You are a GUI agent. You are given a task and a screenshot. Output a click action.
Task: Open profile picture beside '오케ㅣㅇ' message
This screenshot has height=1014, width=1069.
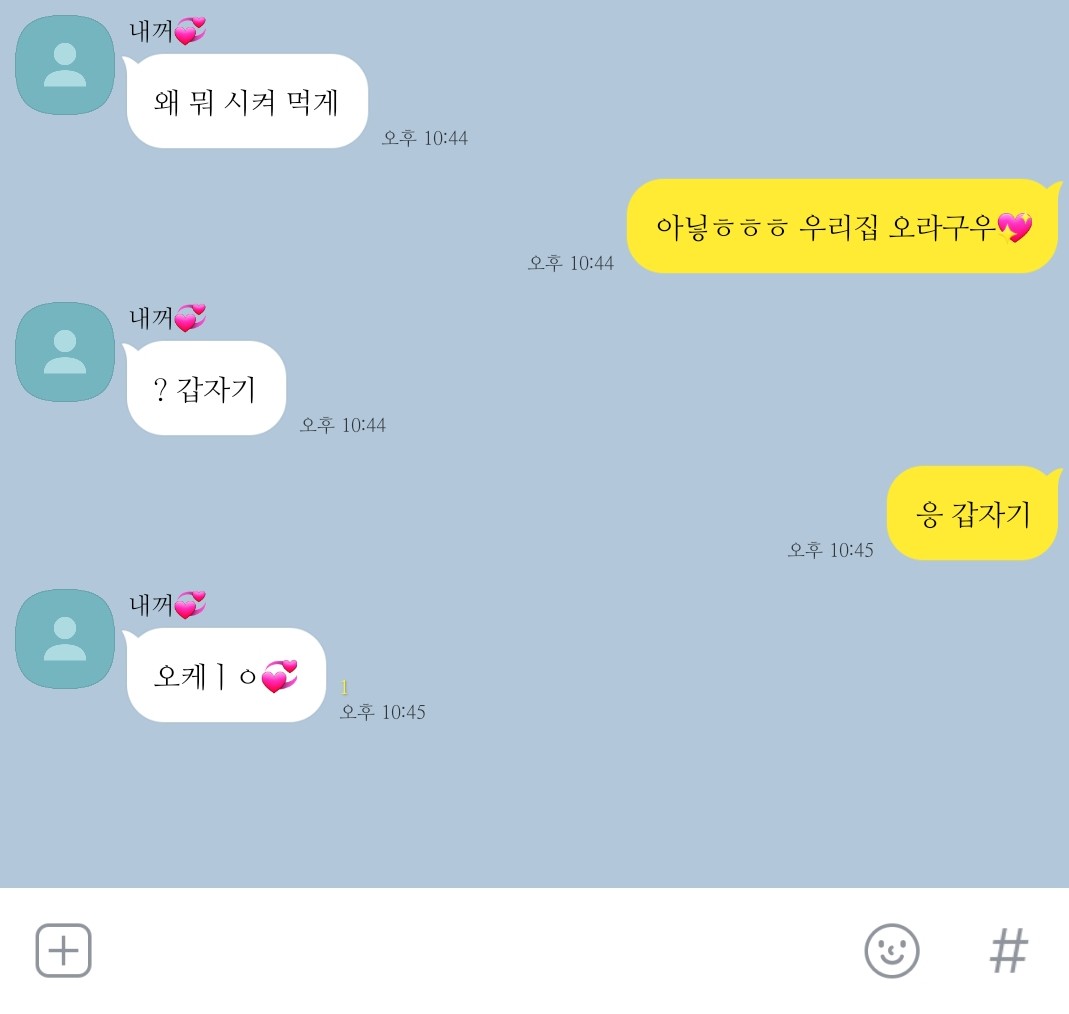[x=65, y=639]
